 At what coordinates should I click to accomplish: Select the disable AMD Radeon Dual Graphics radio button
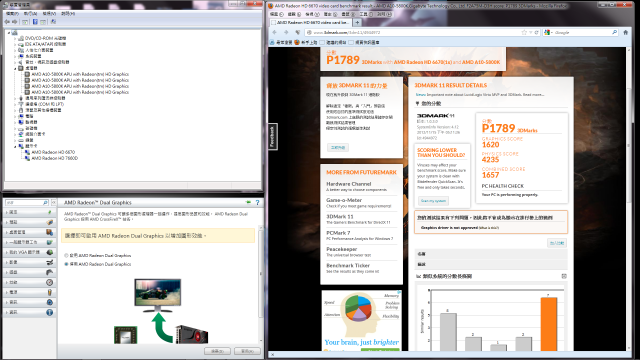[66, 264]
